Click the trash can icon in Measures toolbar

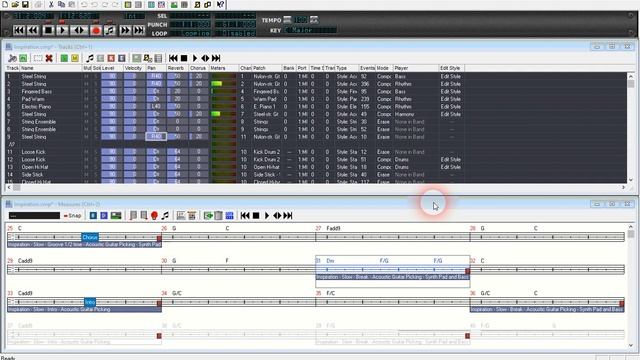(219, 216)
